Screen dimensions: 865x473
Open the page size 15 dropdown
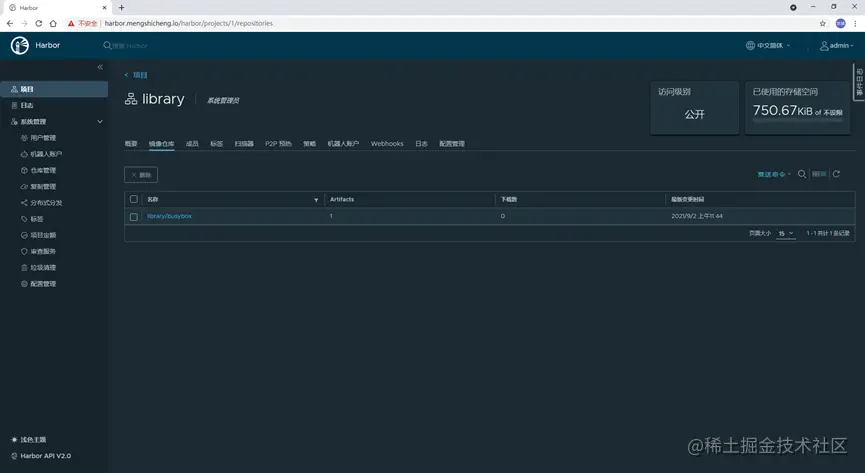[x=786, y=233]
